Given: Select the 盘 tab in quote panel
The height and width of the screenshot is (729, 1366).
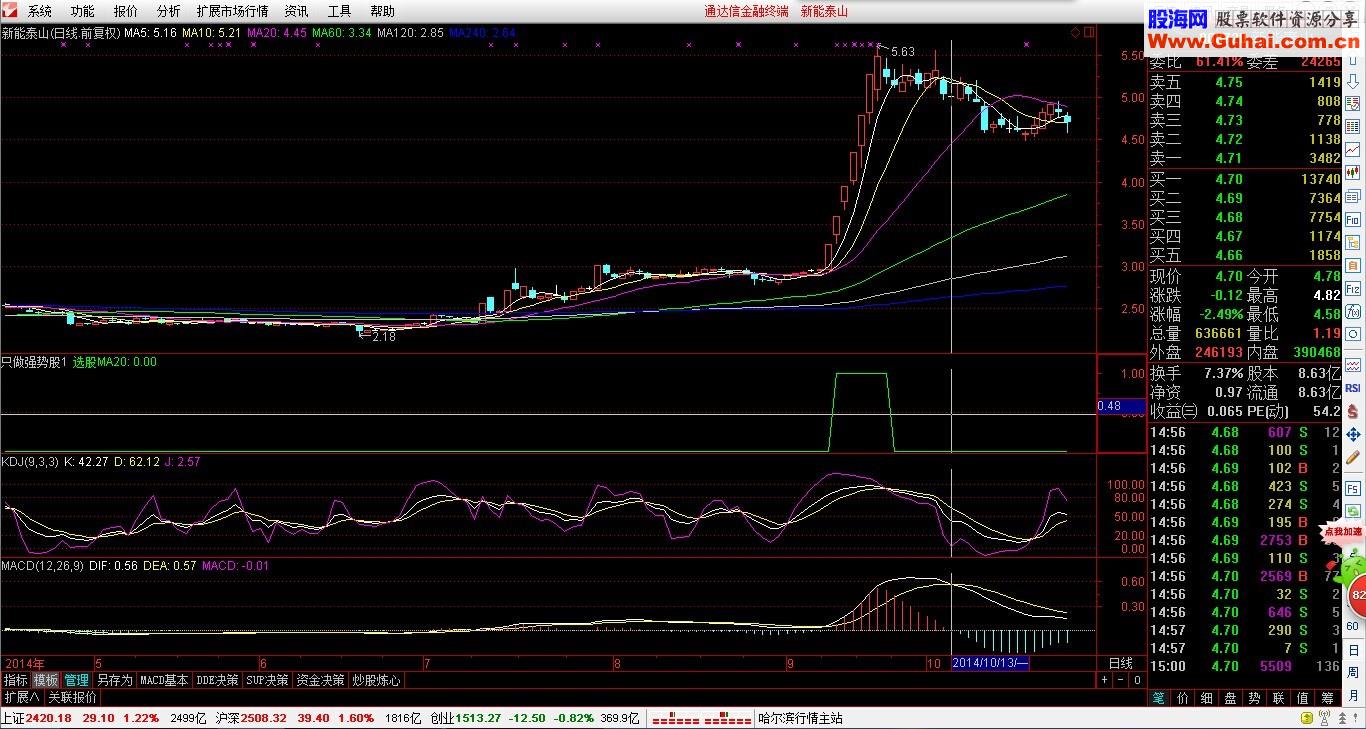Looking at the screenshot, I should click(1231, 698).
